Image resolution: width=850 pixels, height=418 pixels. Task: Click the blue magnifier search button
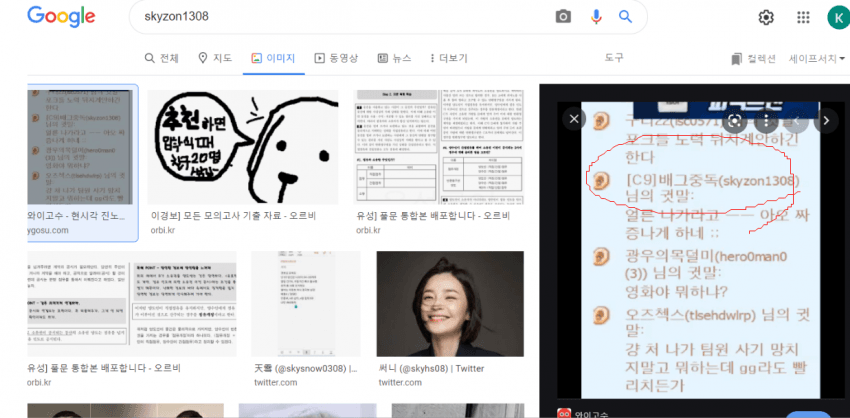(x=626, y=17)
